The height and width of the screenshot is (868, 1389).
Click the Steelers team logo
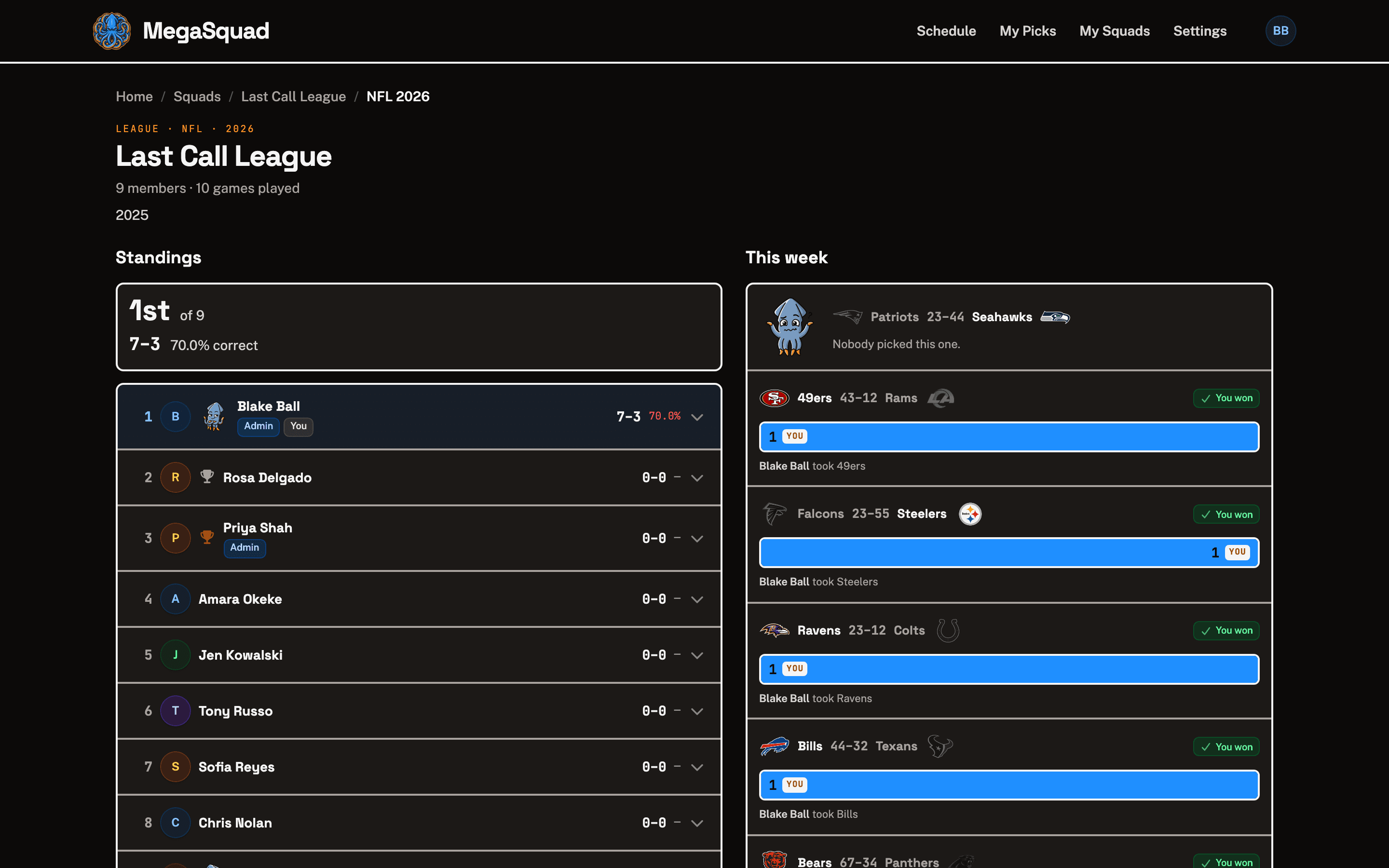click(x=970, y=514)
